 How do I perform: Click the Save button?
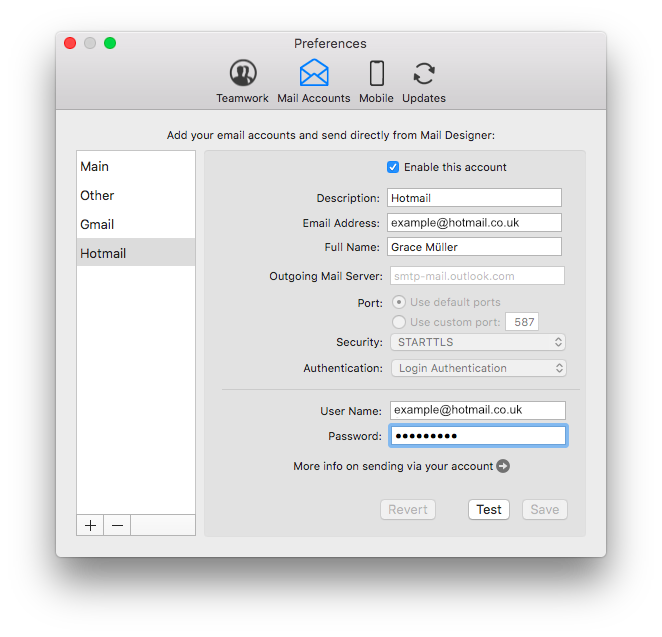(x=544, y=510)
